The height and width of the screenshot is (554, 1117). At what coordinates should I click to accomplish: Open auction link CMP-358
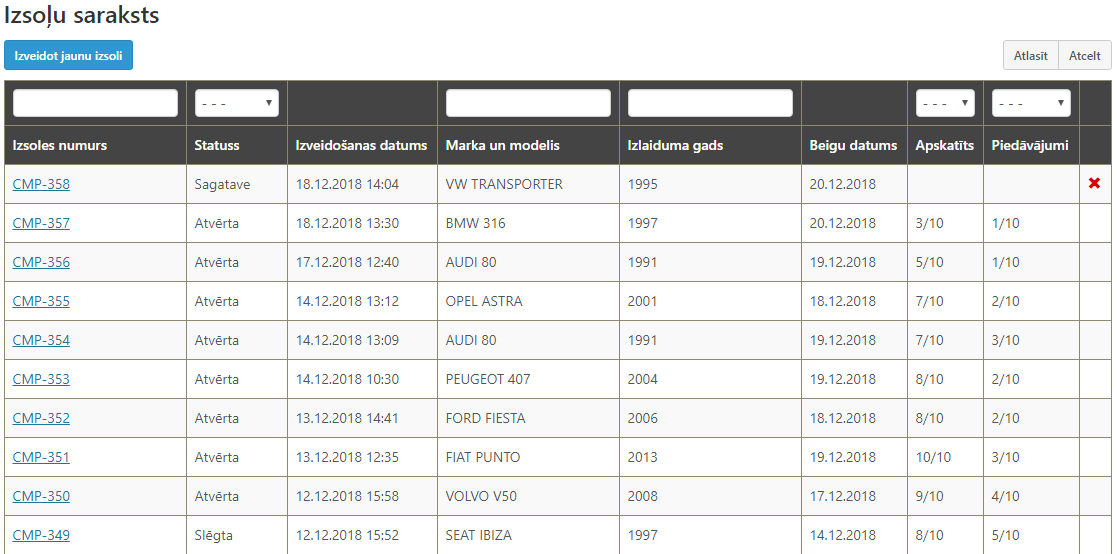click(41, 184)
